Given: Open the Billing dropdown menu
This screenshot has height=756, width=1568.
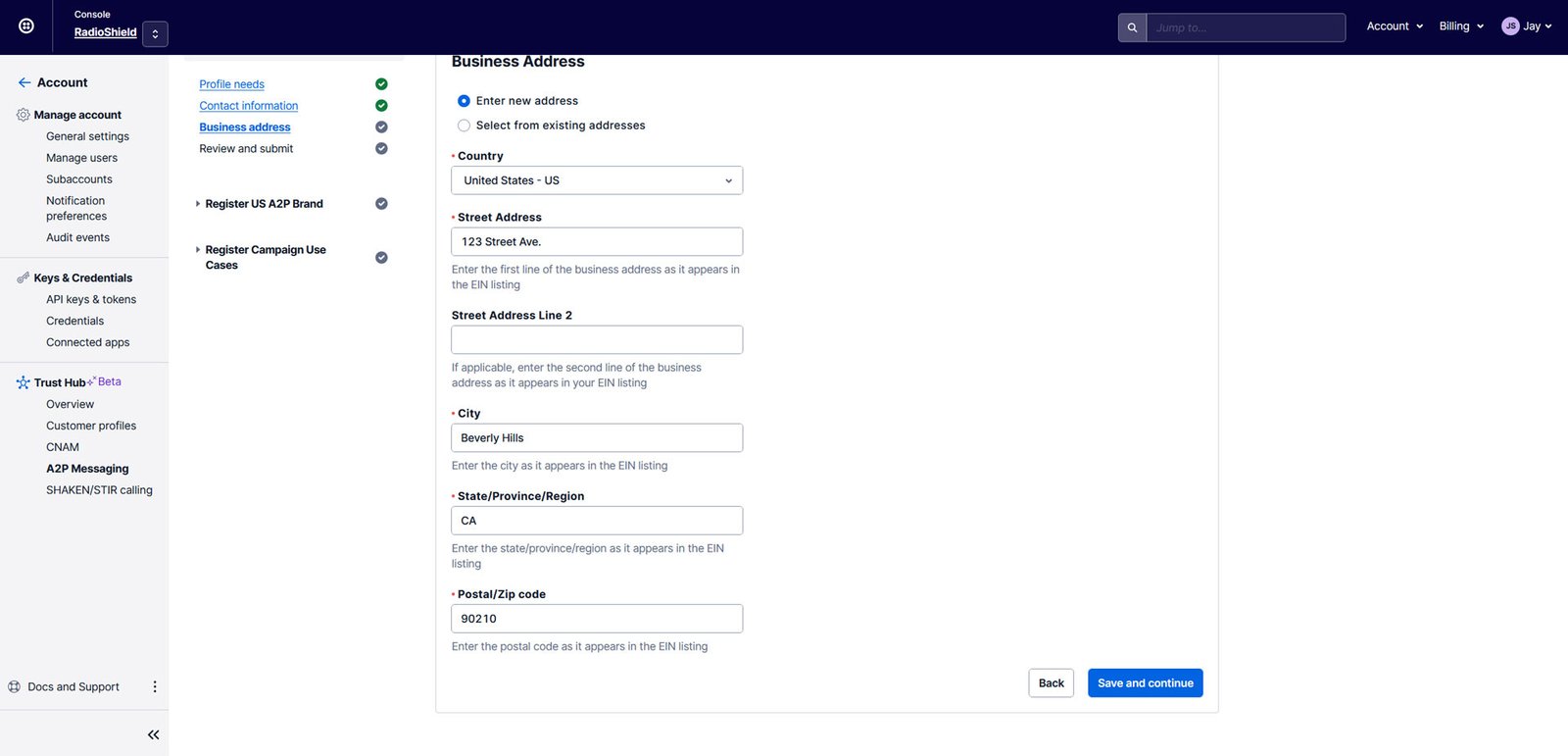Looking at the screenshot, I should pos(1461,26).
